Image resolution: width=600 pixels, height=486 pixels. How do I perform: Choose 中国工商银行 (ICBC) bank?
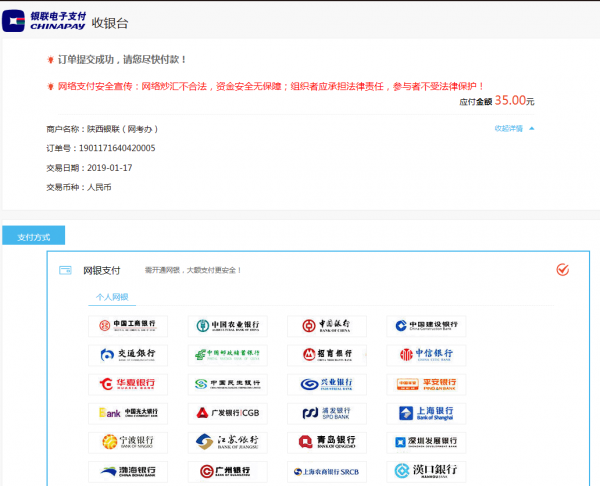click(128, 326)
